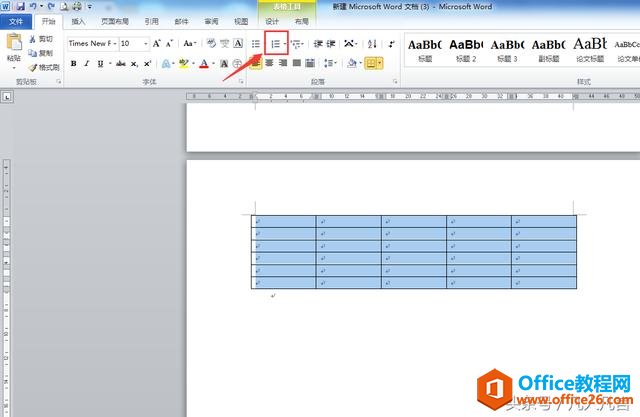Screen dimensions: 640x417
Task: Click the first cell of the table
Action: point(284,222)
